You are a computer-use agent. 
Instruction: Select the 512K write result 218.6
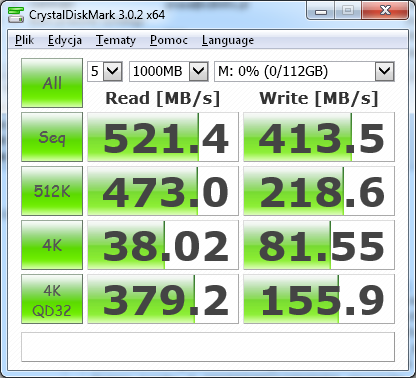[x=319, y=191]
